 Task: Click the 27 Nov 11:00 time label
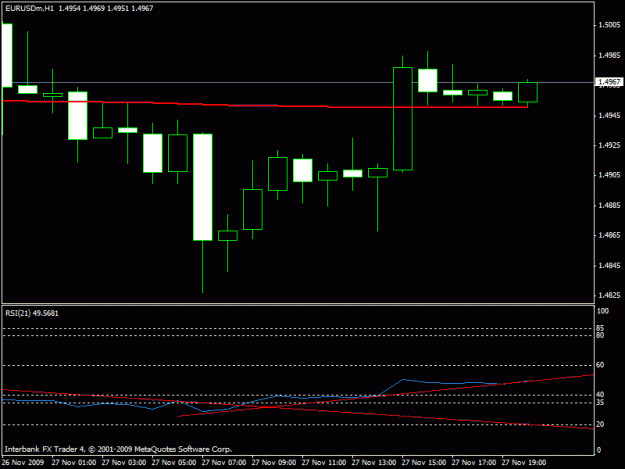[324, 462]
